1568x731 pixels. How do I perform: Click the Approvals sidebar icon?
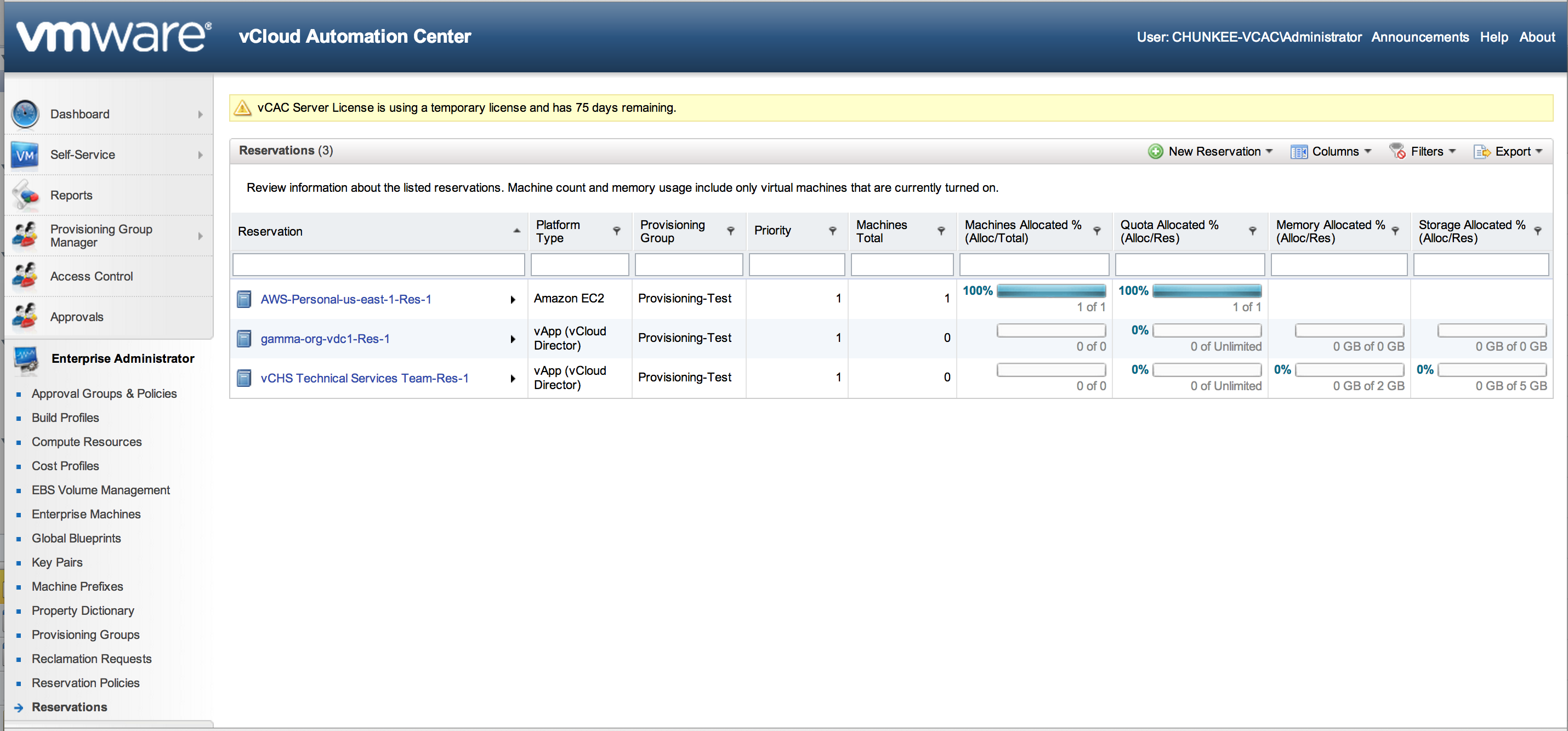pos(25,316)
